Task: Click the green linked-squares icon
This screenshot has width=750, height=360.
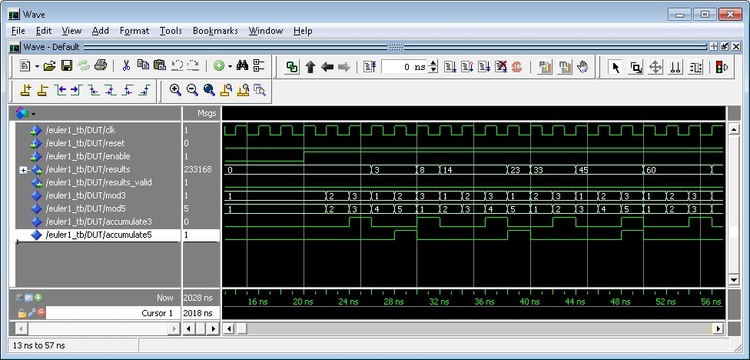Action: click(292, 67)
